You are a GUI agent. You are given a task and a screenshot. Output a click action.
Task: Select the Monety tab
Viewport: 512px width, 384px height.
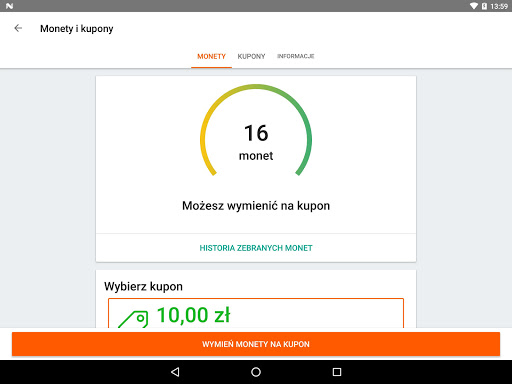(x=211, y=56)
